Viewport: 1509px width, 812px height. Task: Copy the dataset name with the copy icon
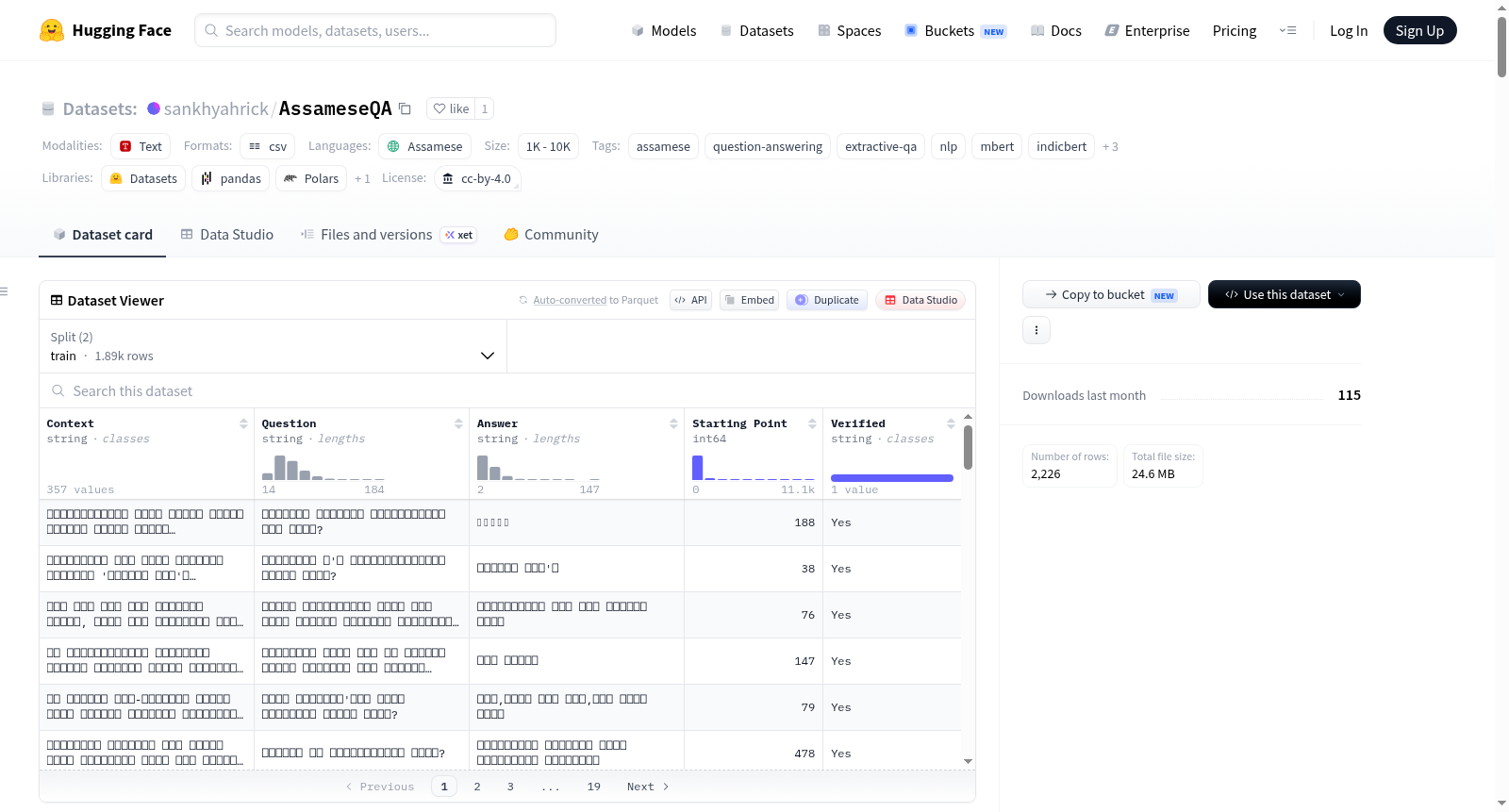tap(405, 108)
